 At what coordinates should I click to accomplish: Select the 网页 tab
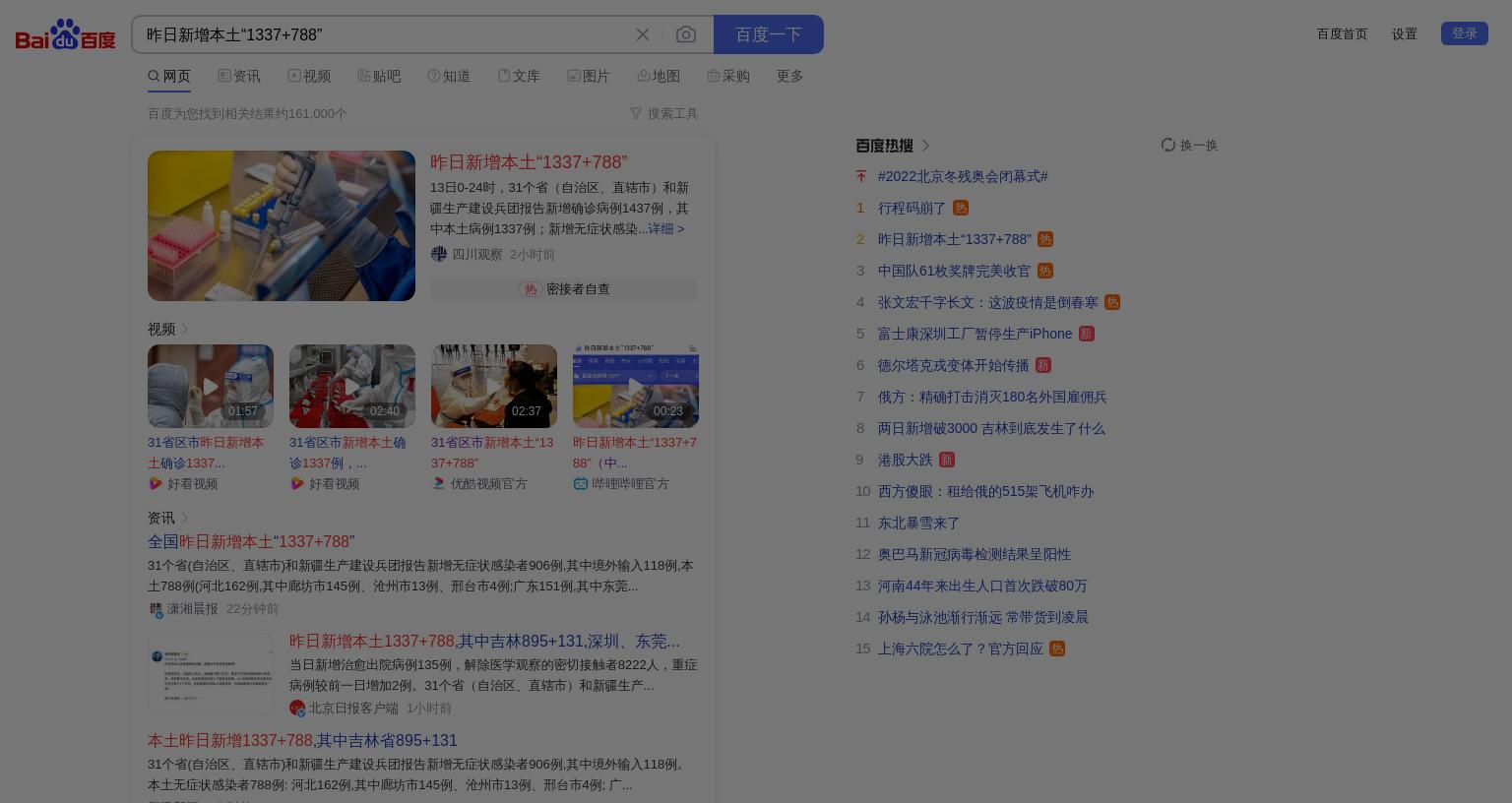click(x=169, y=76)
